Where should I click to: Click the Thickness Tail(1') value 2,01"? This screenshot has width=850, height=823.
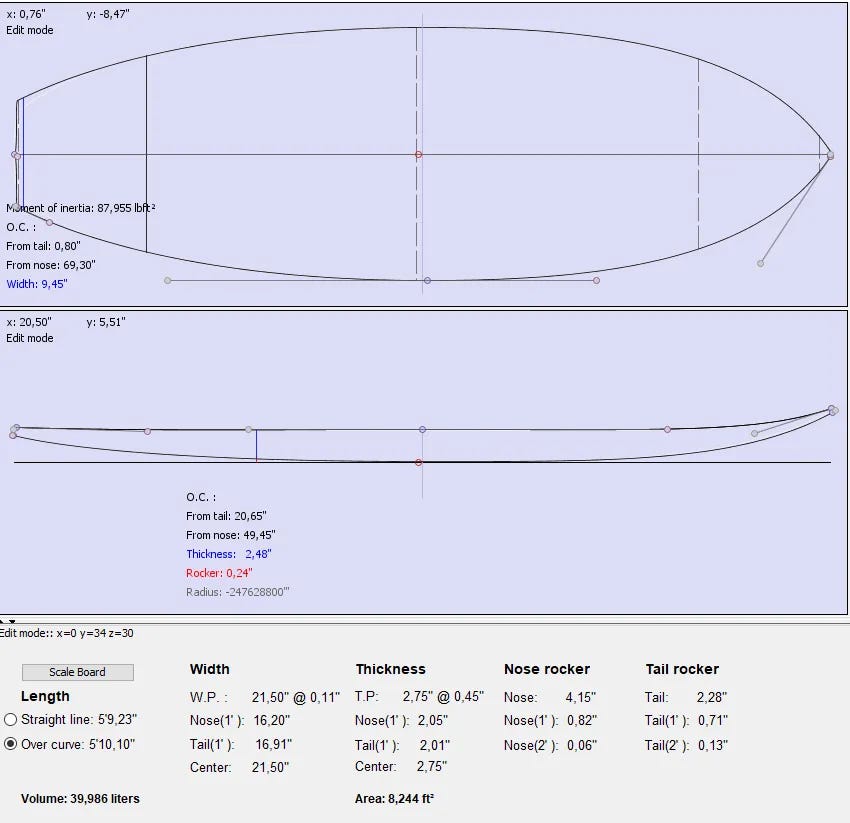pos(435,745)
